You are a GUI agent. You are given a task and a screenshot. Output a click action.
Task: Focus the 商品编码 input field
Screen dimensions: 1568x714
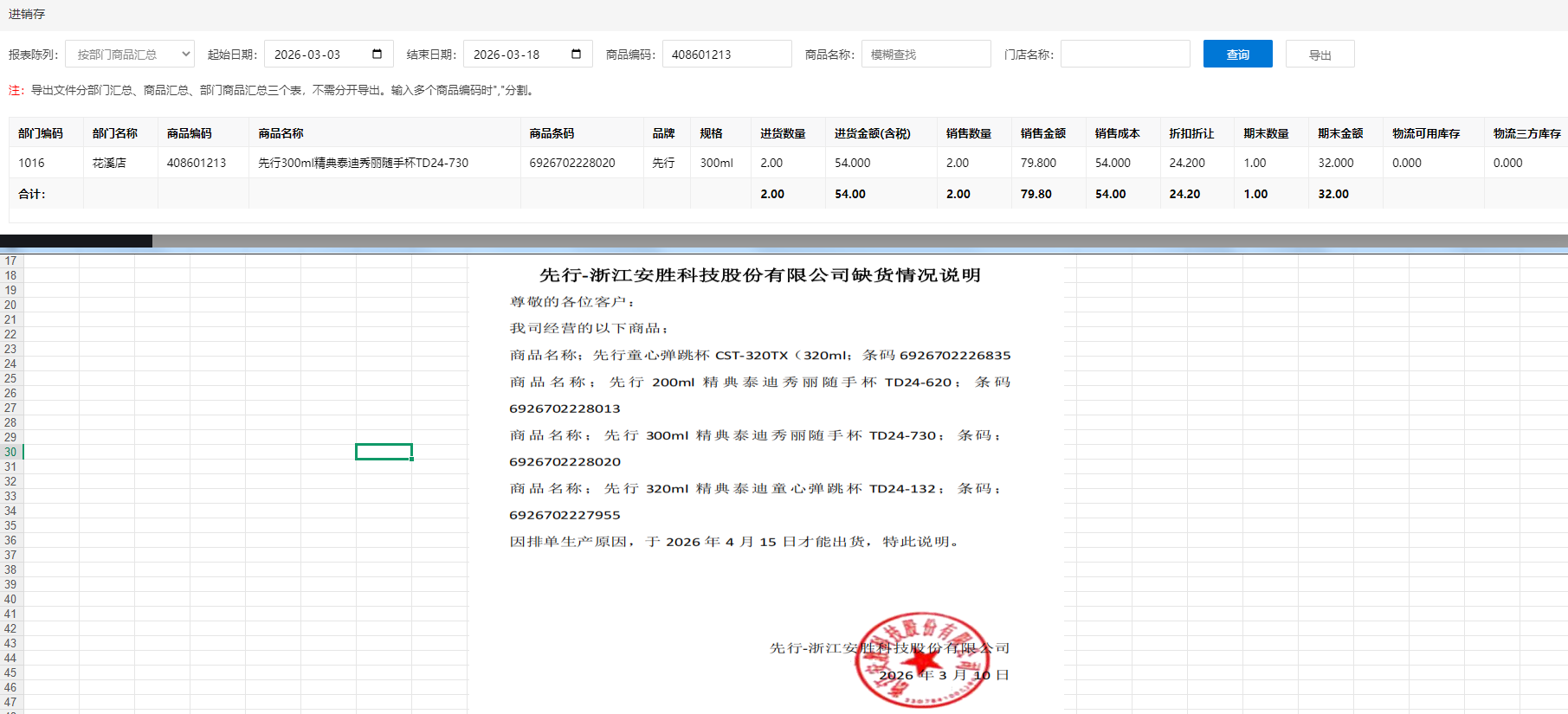[x=726, y=54]
